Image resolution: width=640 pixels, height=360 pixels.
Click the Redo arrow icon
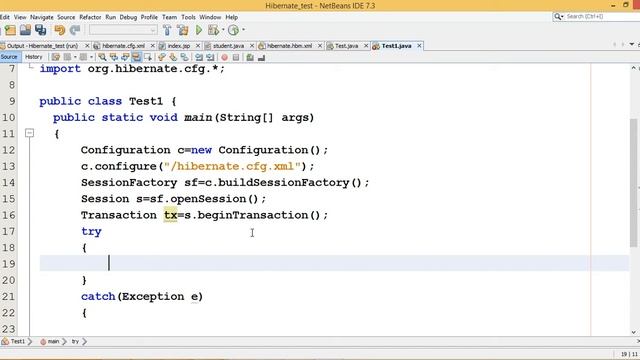click(75, 30)
